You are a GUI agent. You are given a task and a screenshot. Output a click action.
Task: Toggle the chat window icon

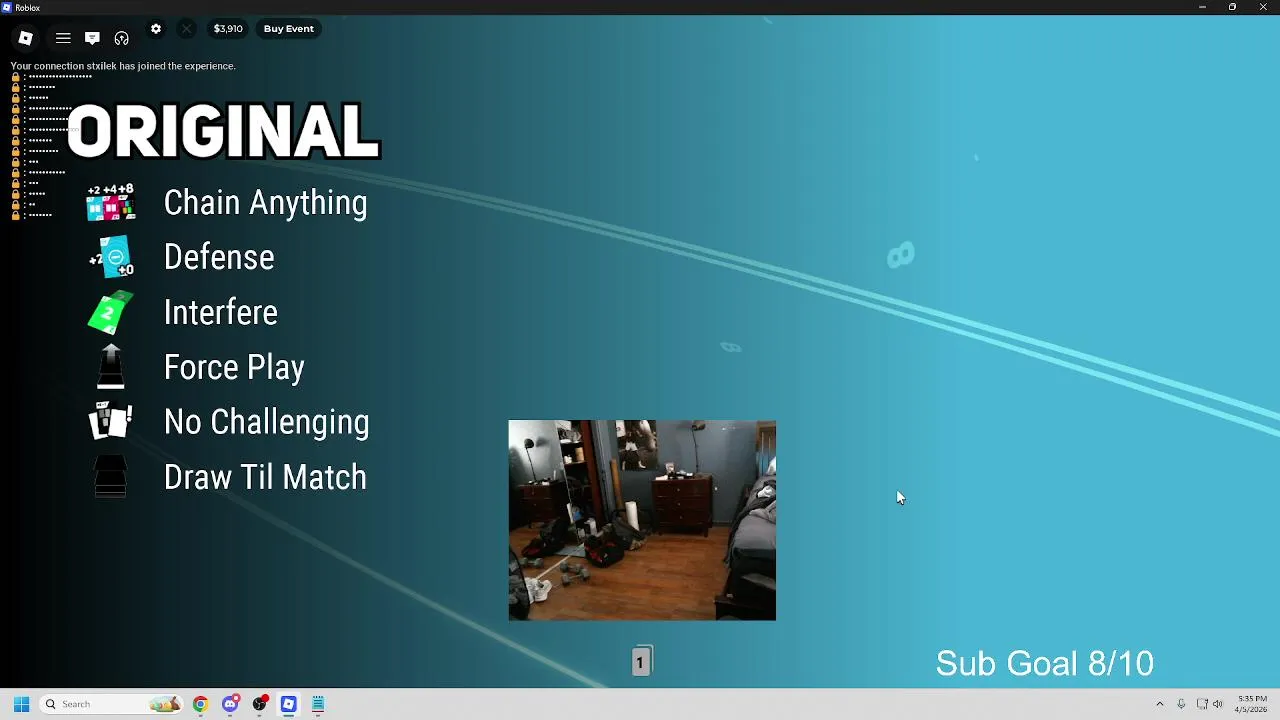point(92,38)
